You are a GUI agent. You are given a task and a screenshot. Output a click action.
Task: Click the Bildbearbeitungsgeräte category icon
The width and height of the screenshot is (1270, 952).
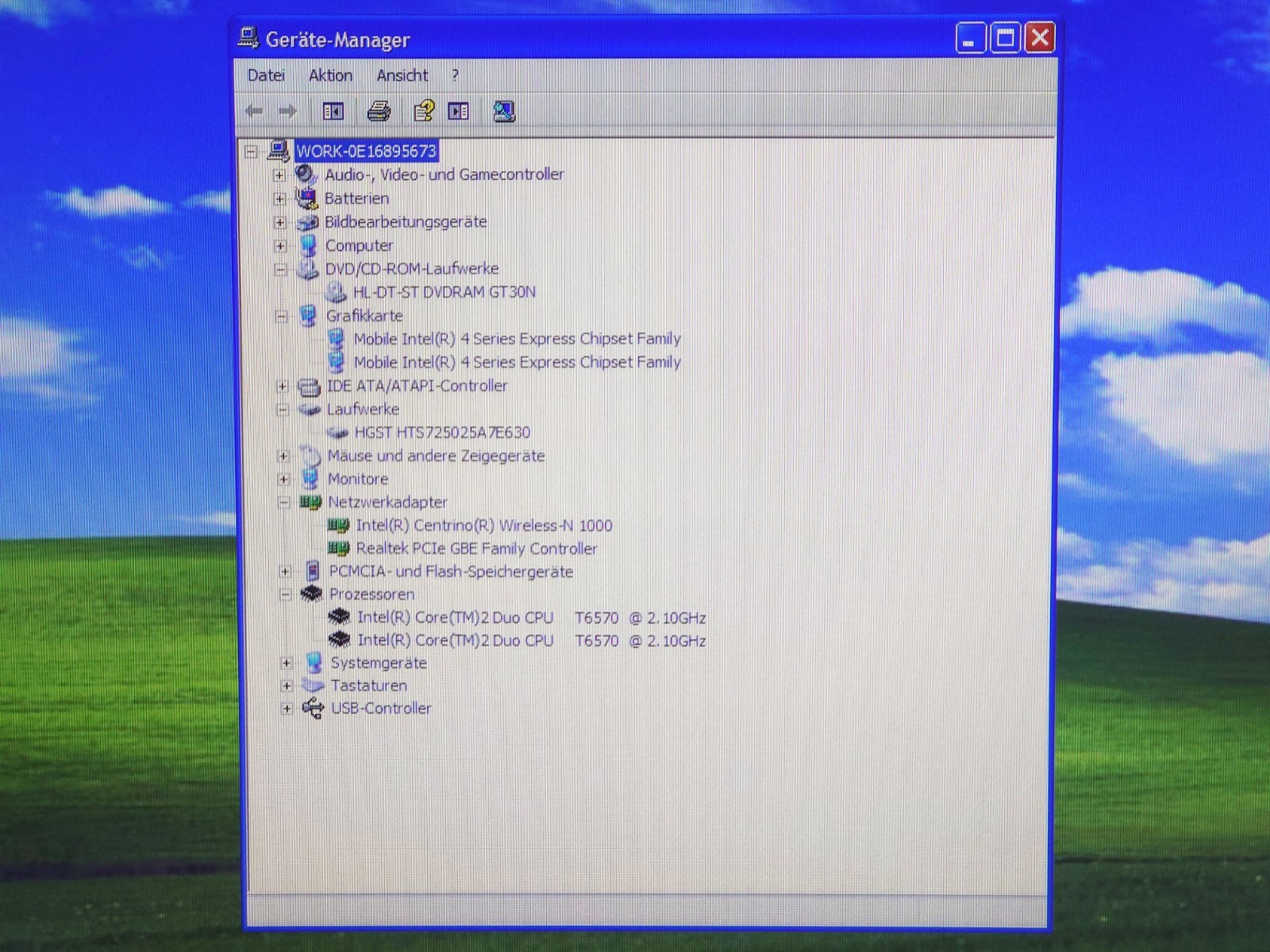tap(307, 222)
